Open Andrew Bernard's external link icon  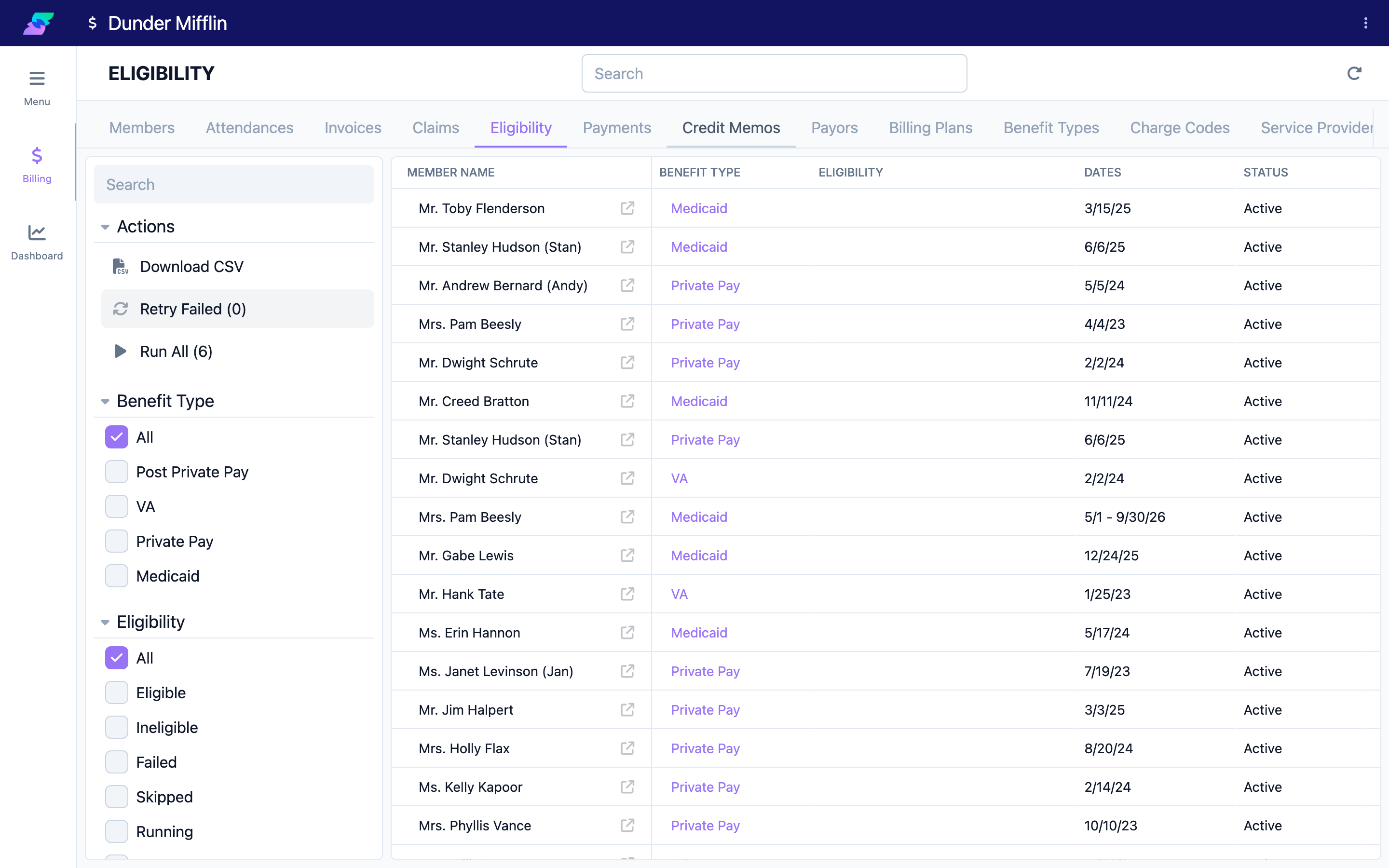627,285
